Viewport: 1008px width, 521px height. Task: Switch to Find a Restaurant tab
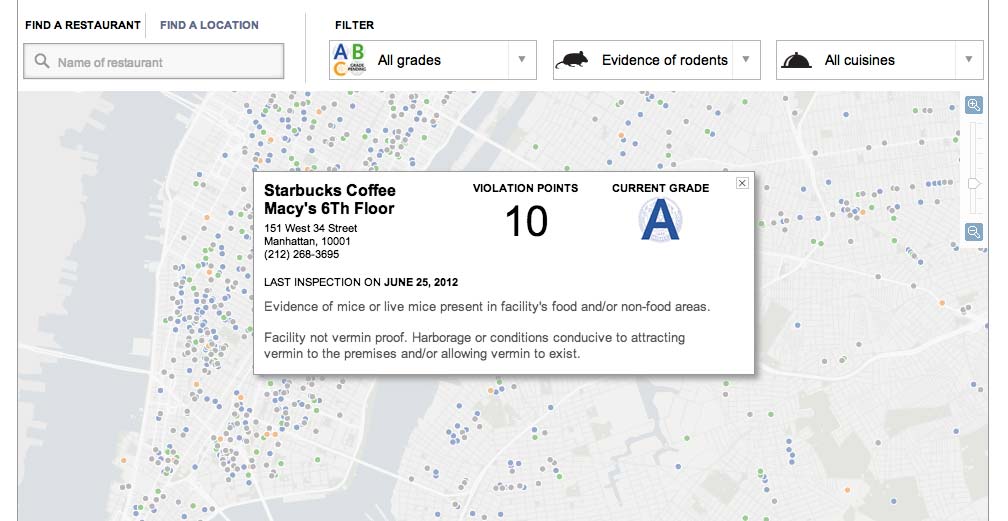83,25
